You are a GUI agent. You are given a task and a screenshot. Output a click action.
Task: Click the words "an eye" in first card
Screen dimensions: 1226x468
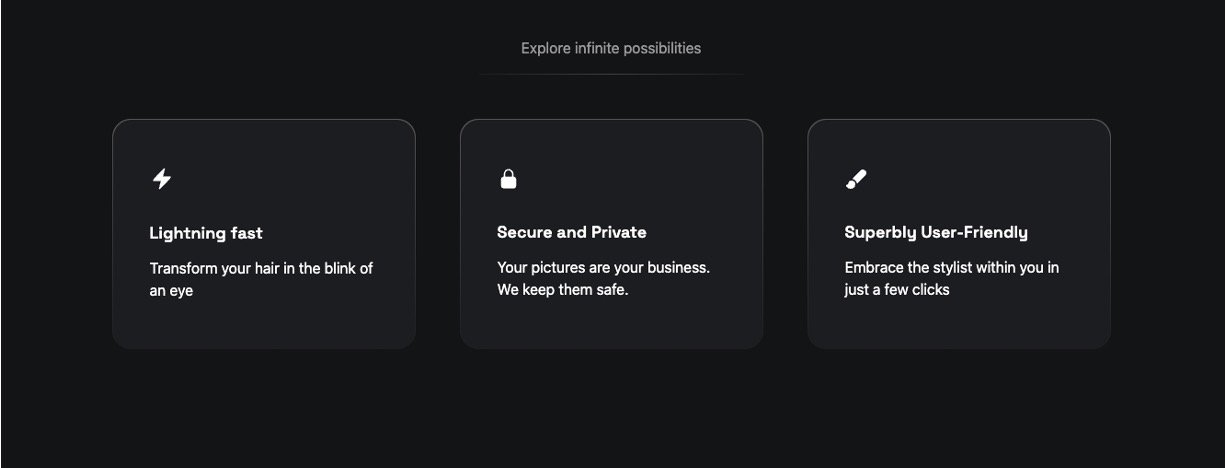171,290
